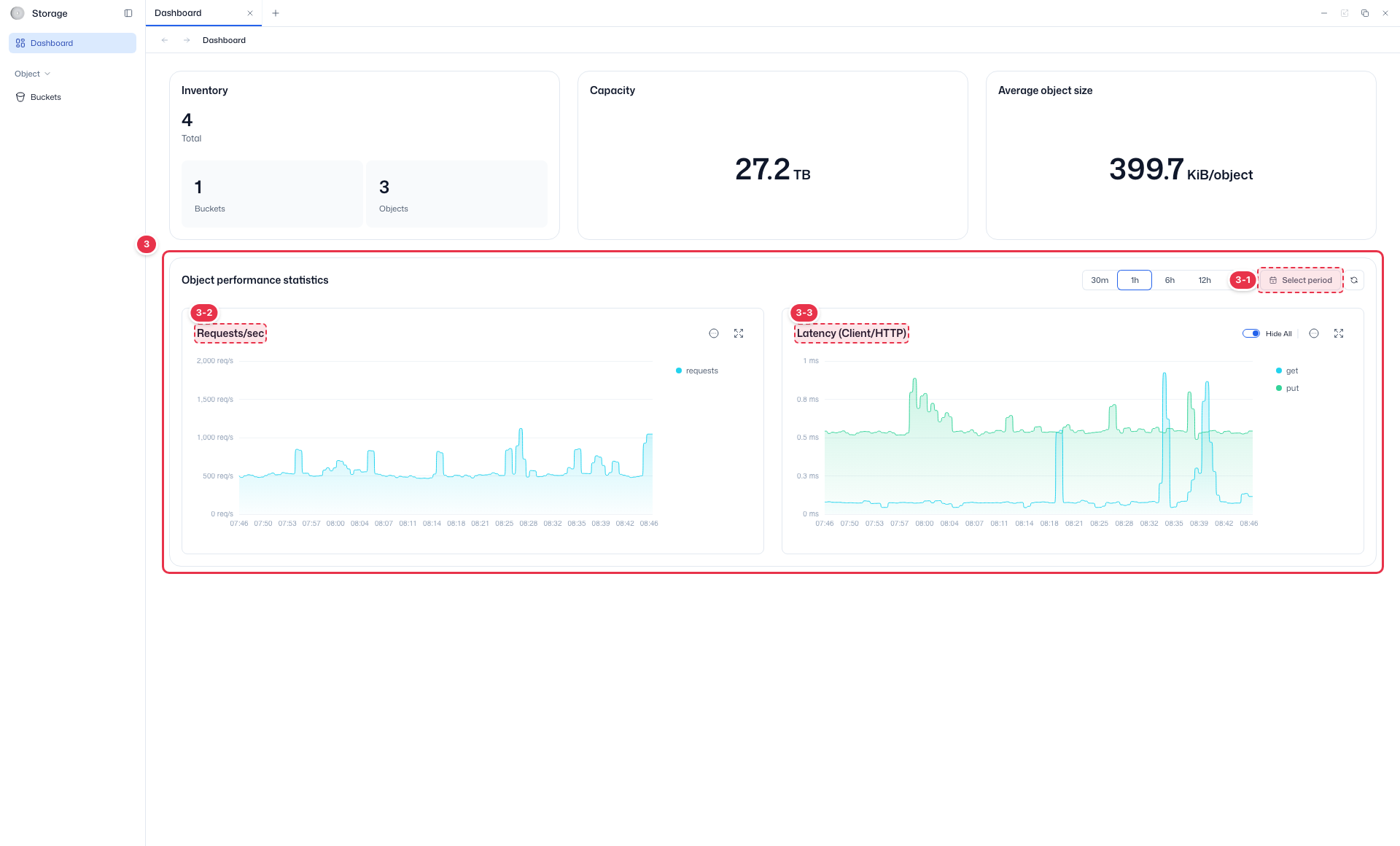Minimize the application window

[x=1324, y=13]
